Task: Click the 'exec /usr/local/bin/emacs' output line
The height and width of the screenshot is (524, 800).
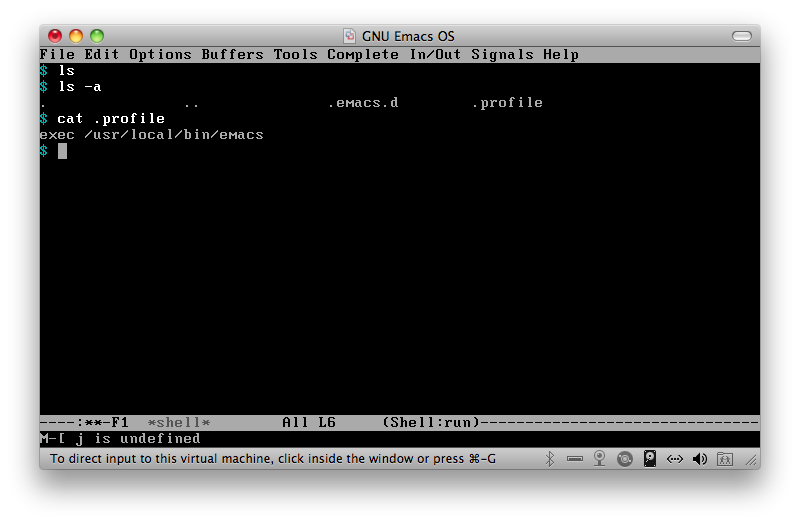Action: (x=152, y=135)
